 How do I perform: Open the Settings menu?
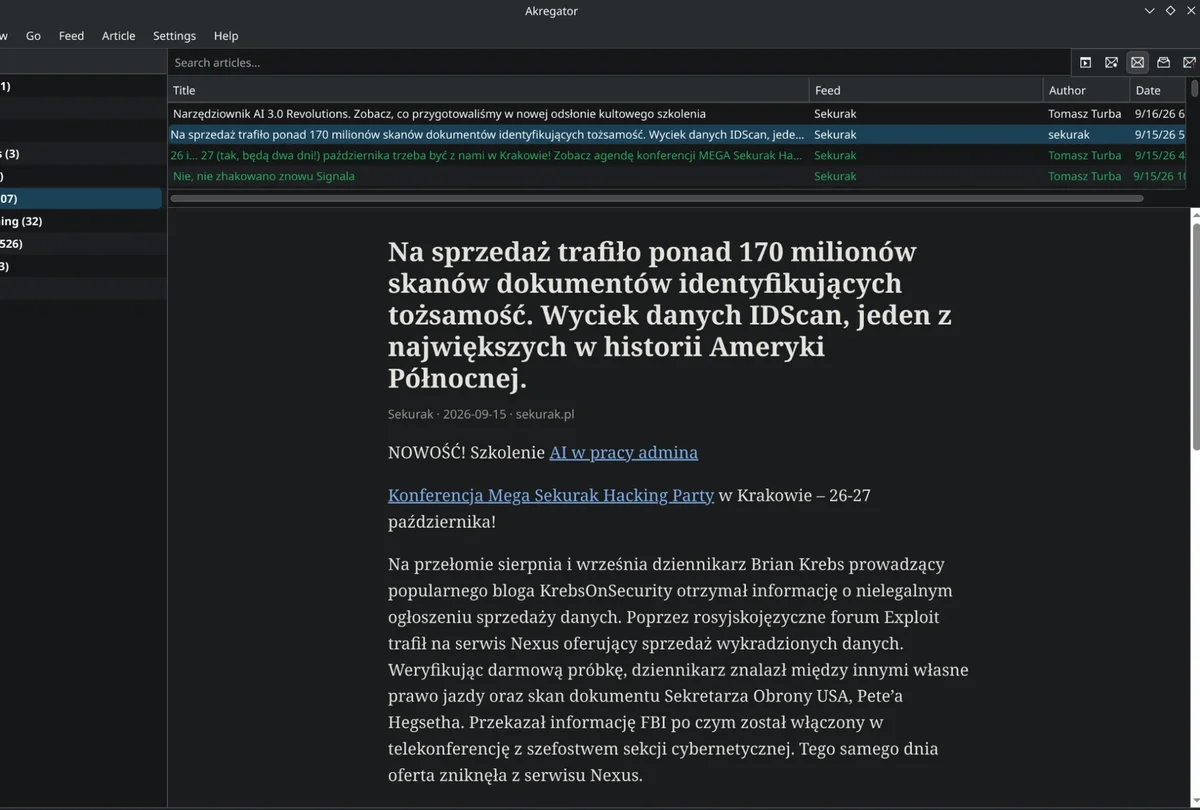(x=174, y=35)
